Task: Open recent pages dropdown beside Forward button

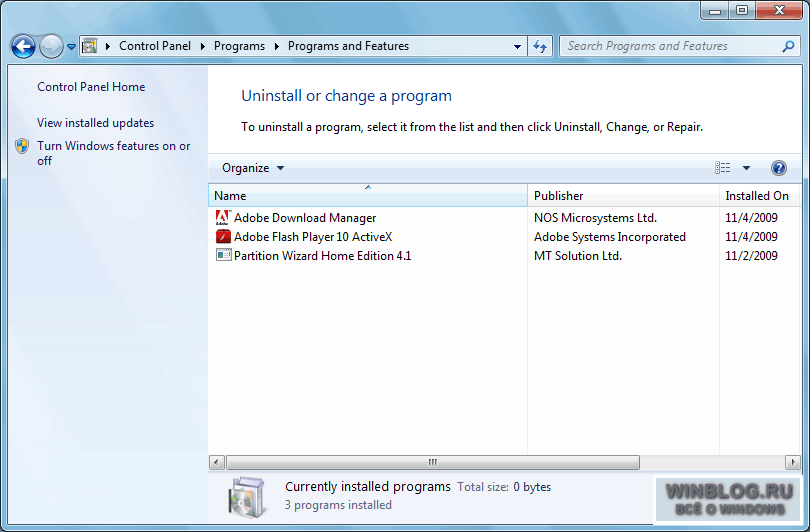Action: coord(71,46)
